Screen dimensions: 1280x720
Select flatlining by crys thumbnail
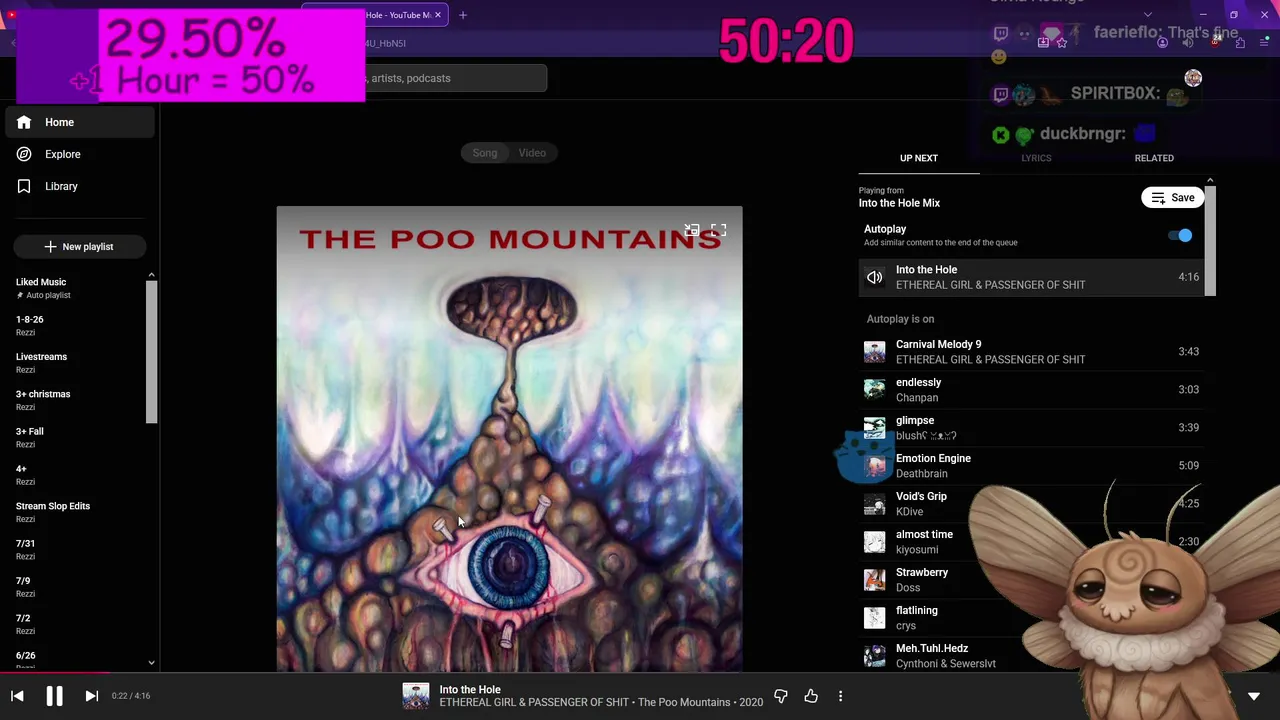pos(874,618)
